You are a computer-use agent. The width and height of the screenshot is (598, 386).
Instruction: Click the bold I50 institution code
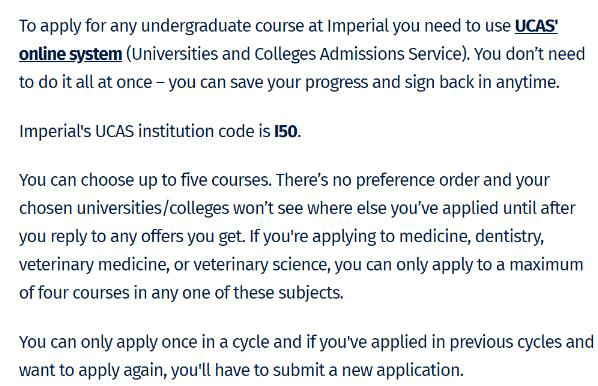click(x=286, y=131)
